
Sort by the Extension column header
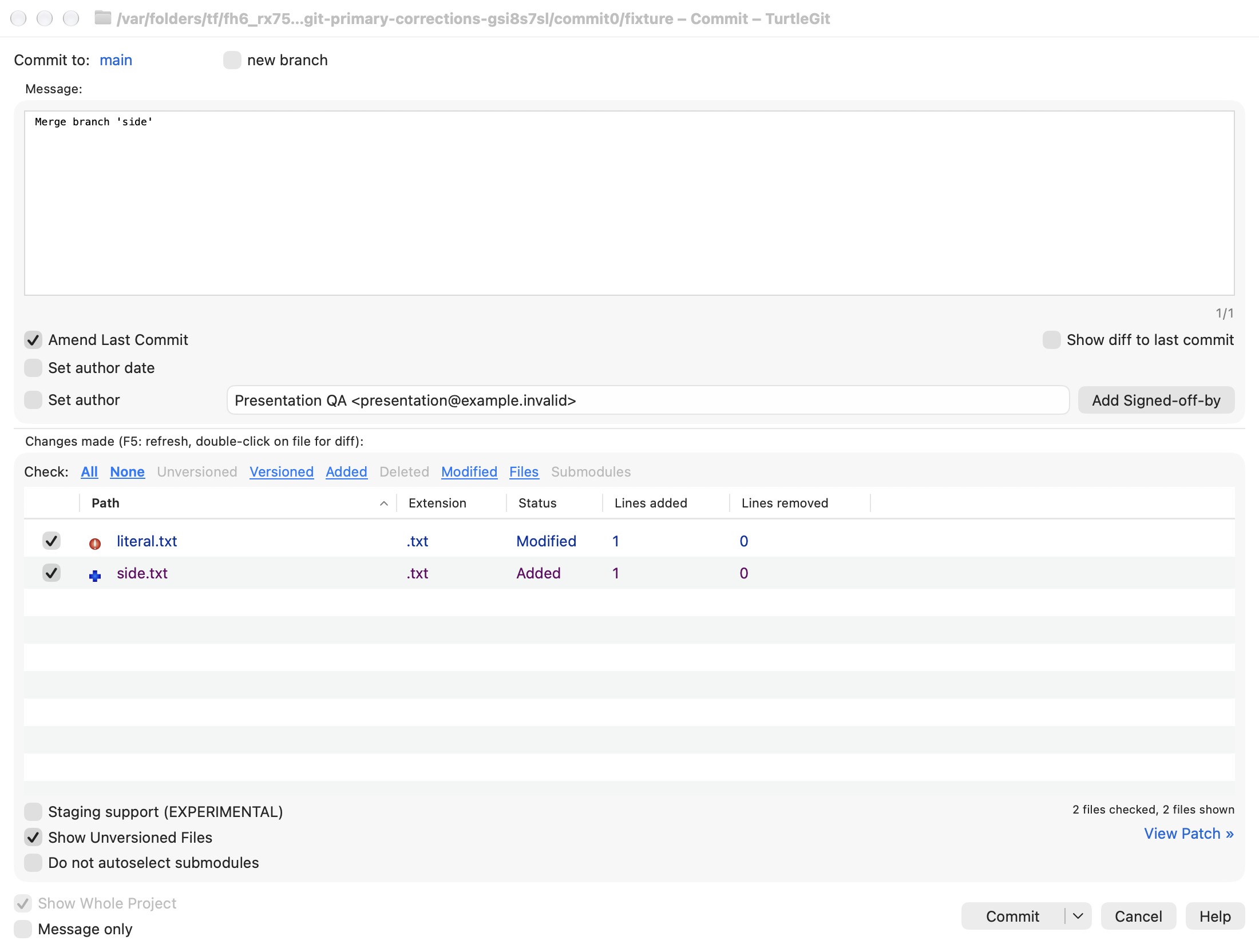[452, 503]
